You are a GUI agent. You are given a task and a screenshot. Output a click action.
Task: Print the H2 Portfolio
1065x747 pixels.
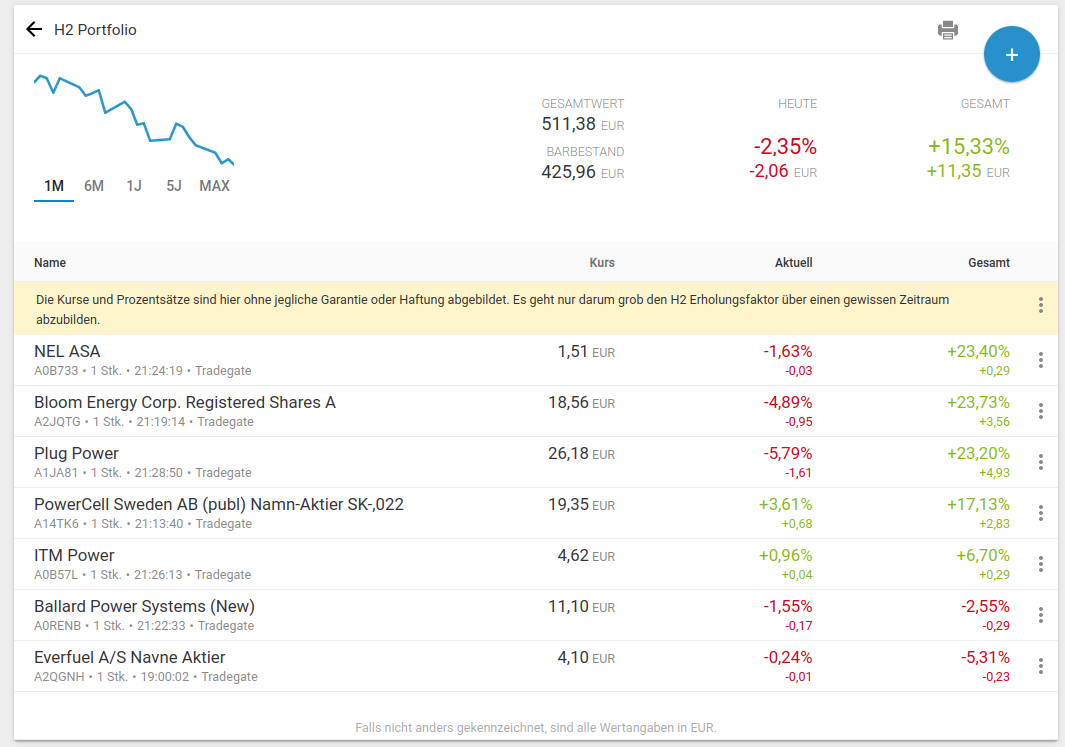pyautogui.click(x=947, y=30)
